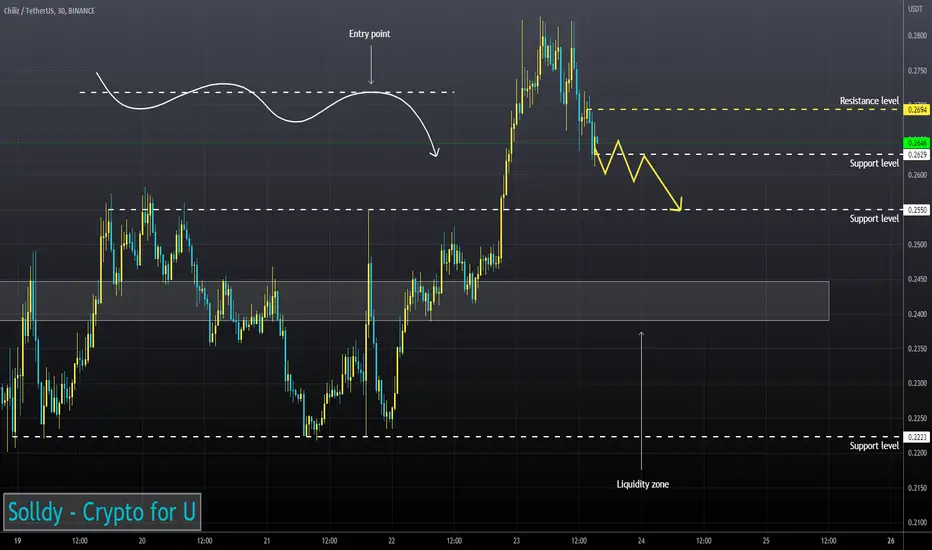Select the yellow 0.2694 resistance price tag
This screenshot has width=932, height=550.
(917, 110)
